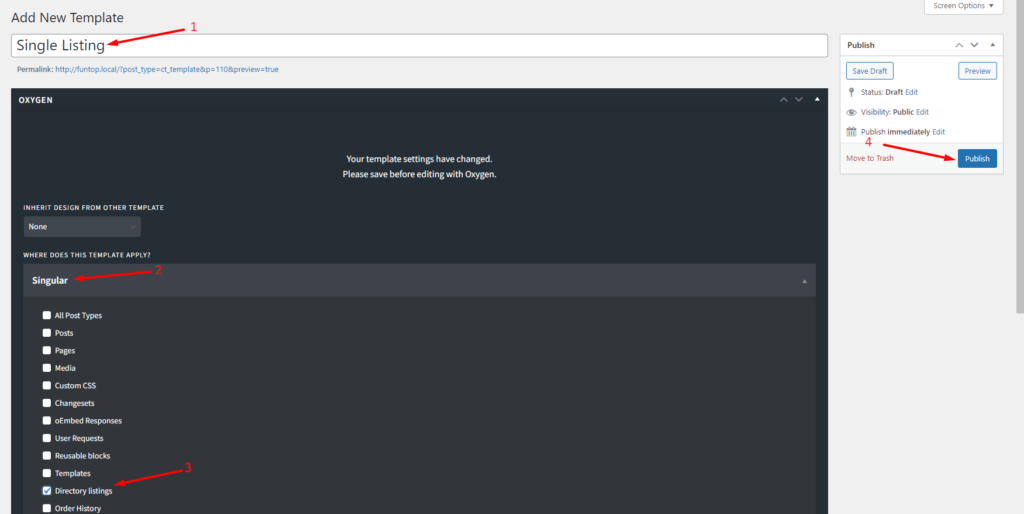
Task: Click the publish calendar icon
Action: click(851, 132)
